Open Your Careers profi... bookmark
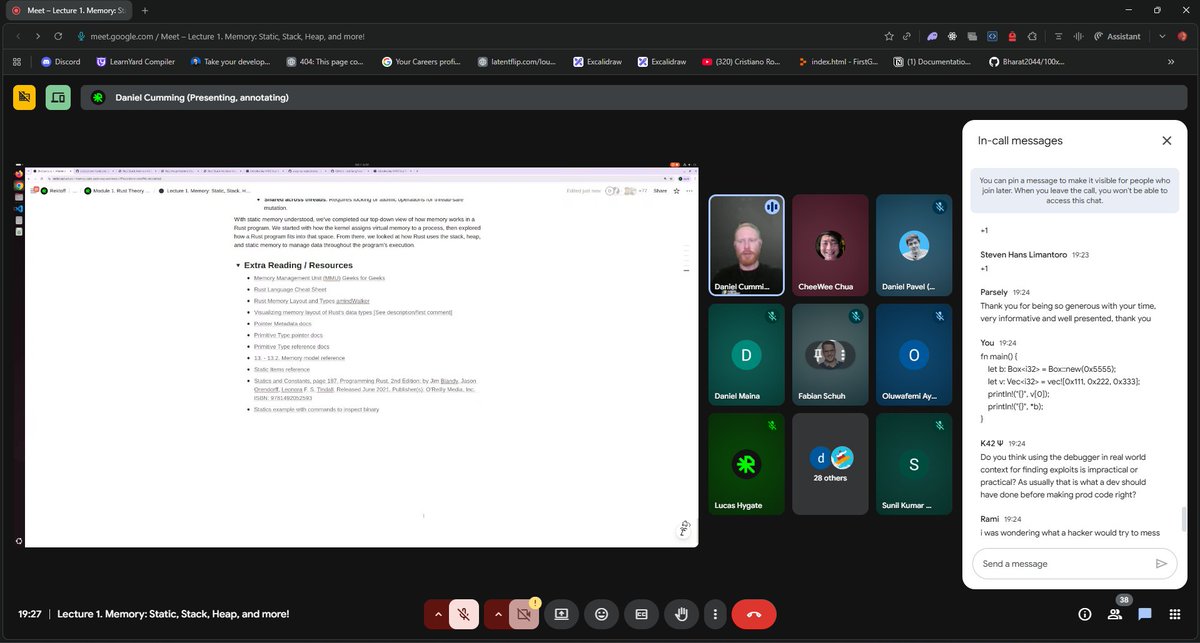 tap(421, 61)
